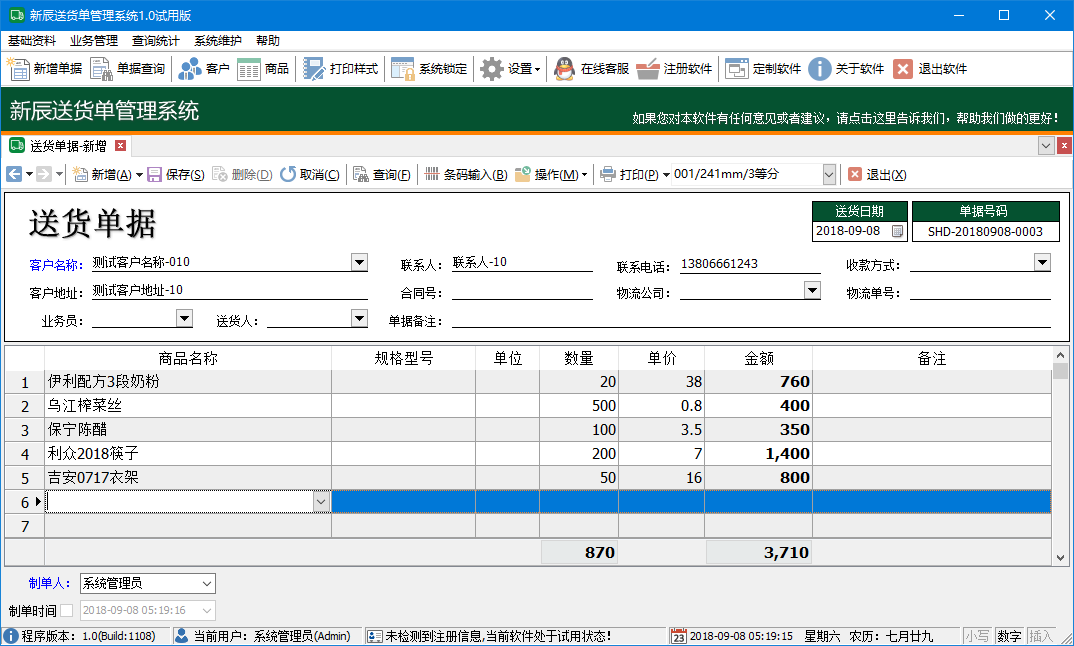Close all tabs with the red X on the right
Screen dimensions: 1074x646
tap(1064, 145)
